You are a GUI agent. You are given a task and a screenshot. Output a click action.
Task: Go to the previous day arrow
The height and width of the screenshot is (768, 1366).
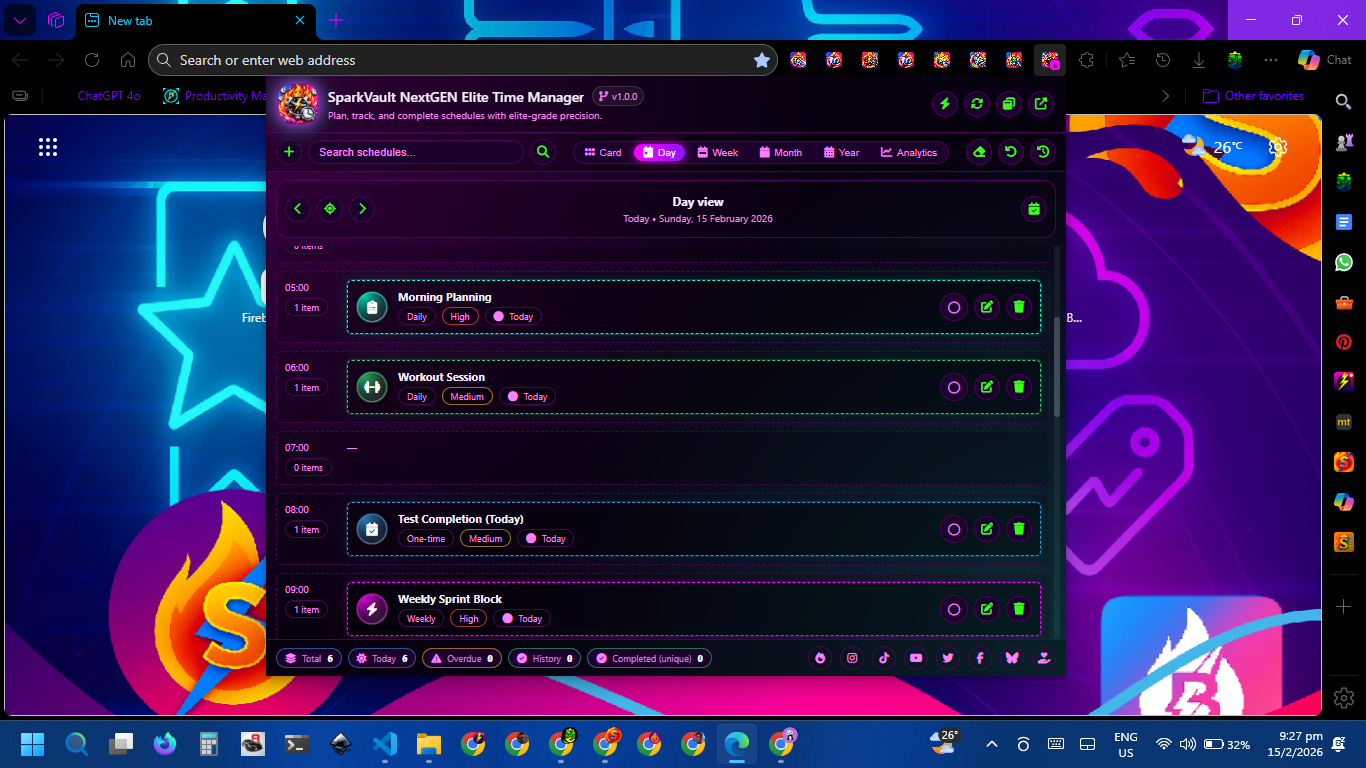pos(297,209)
